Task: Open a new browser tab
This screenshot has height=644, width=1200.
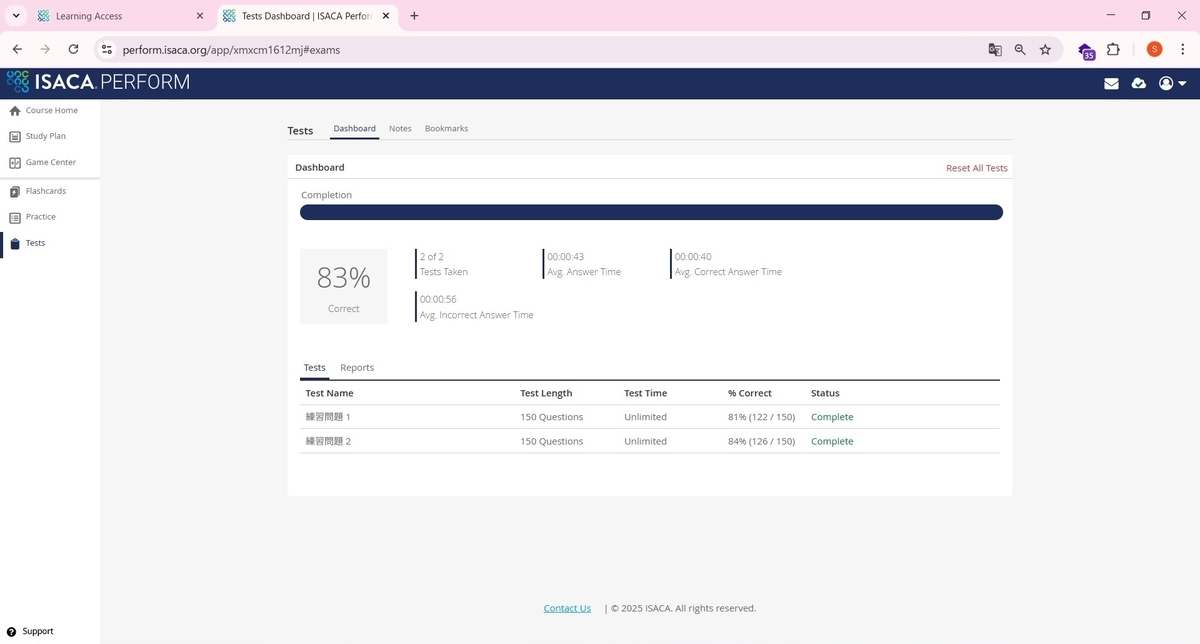Action: [415, 16]
